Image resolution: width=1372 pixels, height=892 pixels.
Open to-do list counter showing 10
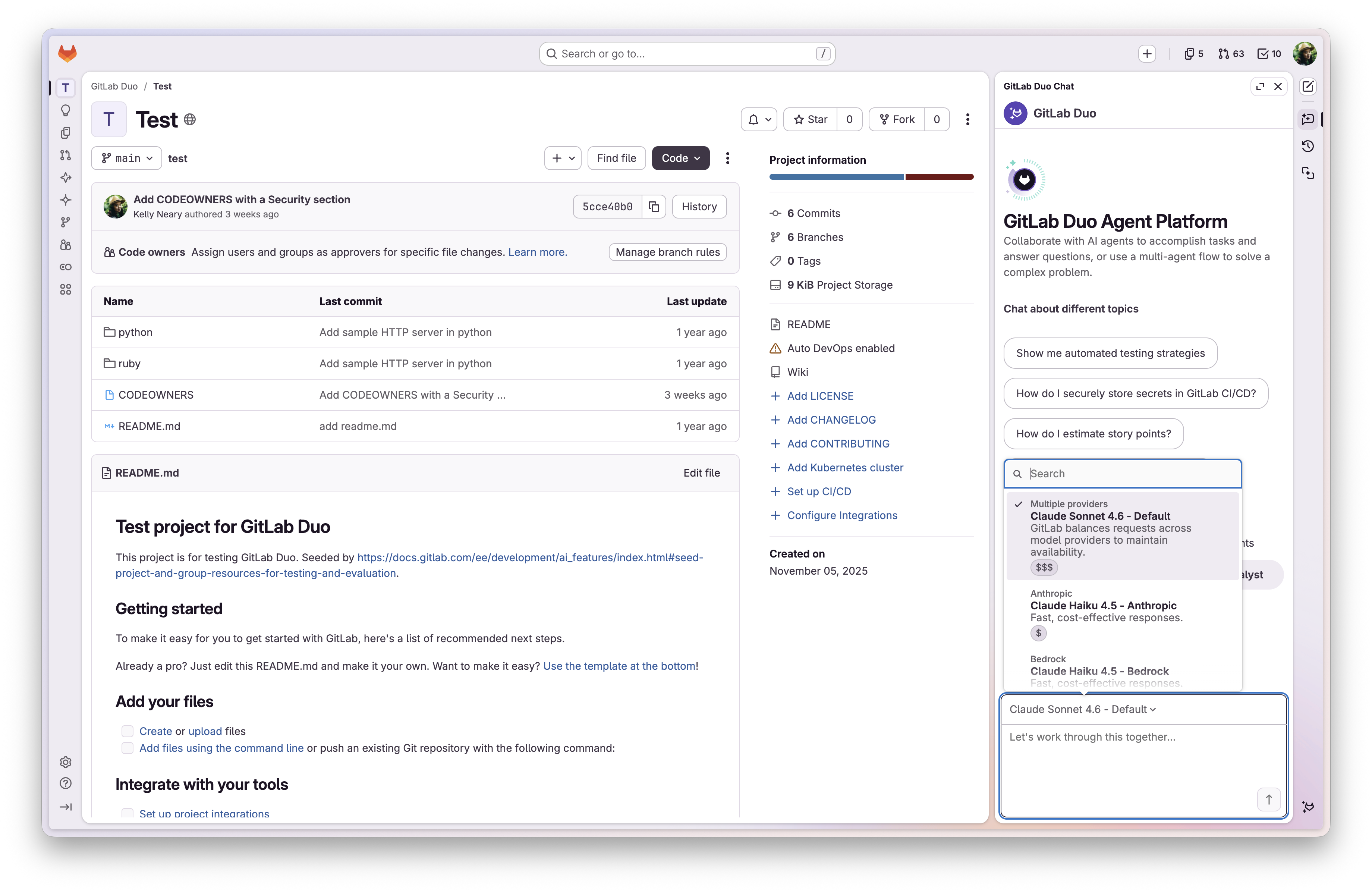click(x=1269, y=54)
